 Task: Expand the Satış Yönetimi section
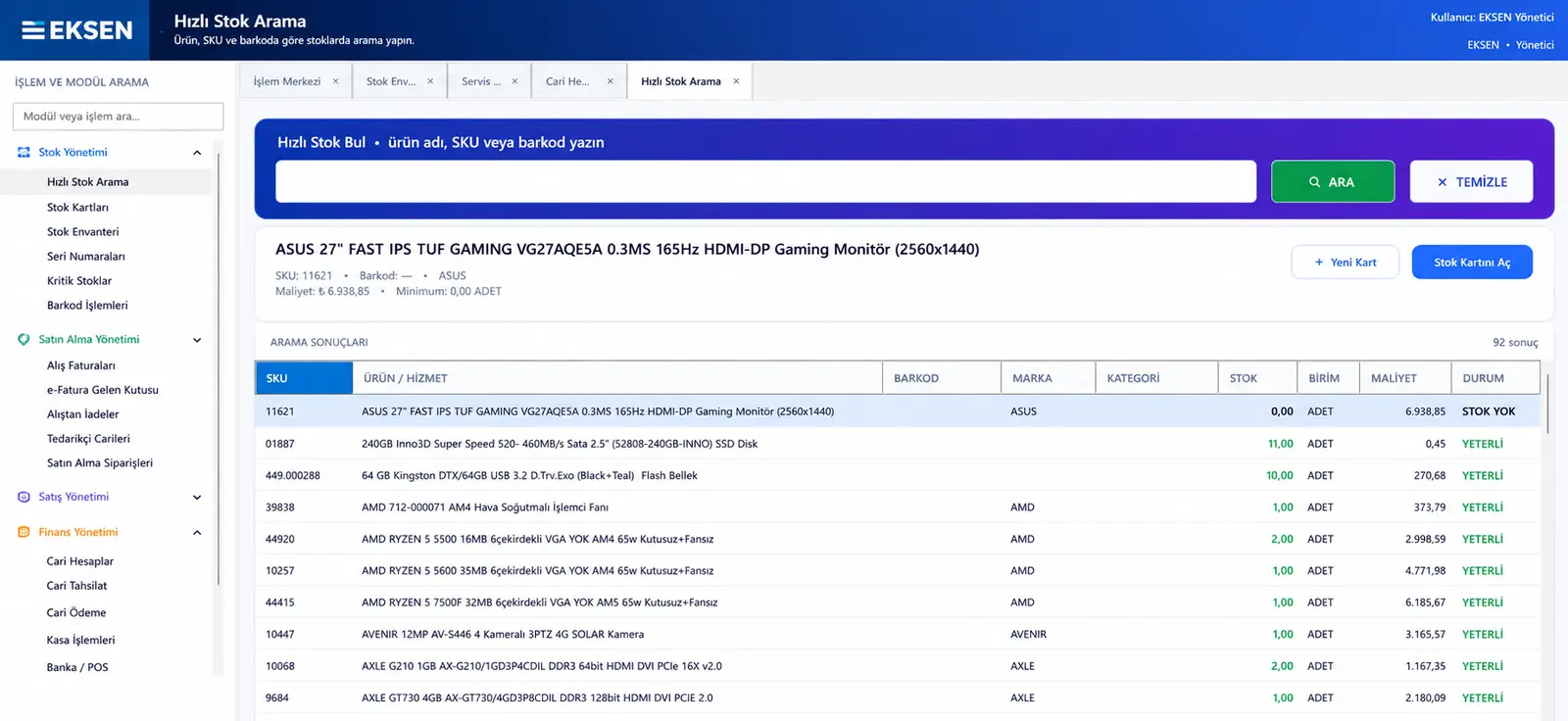pos(197,498)
